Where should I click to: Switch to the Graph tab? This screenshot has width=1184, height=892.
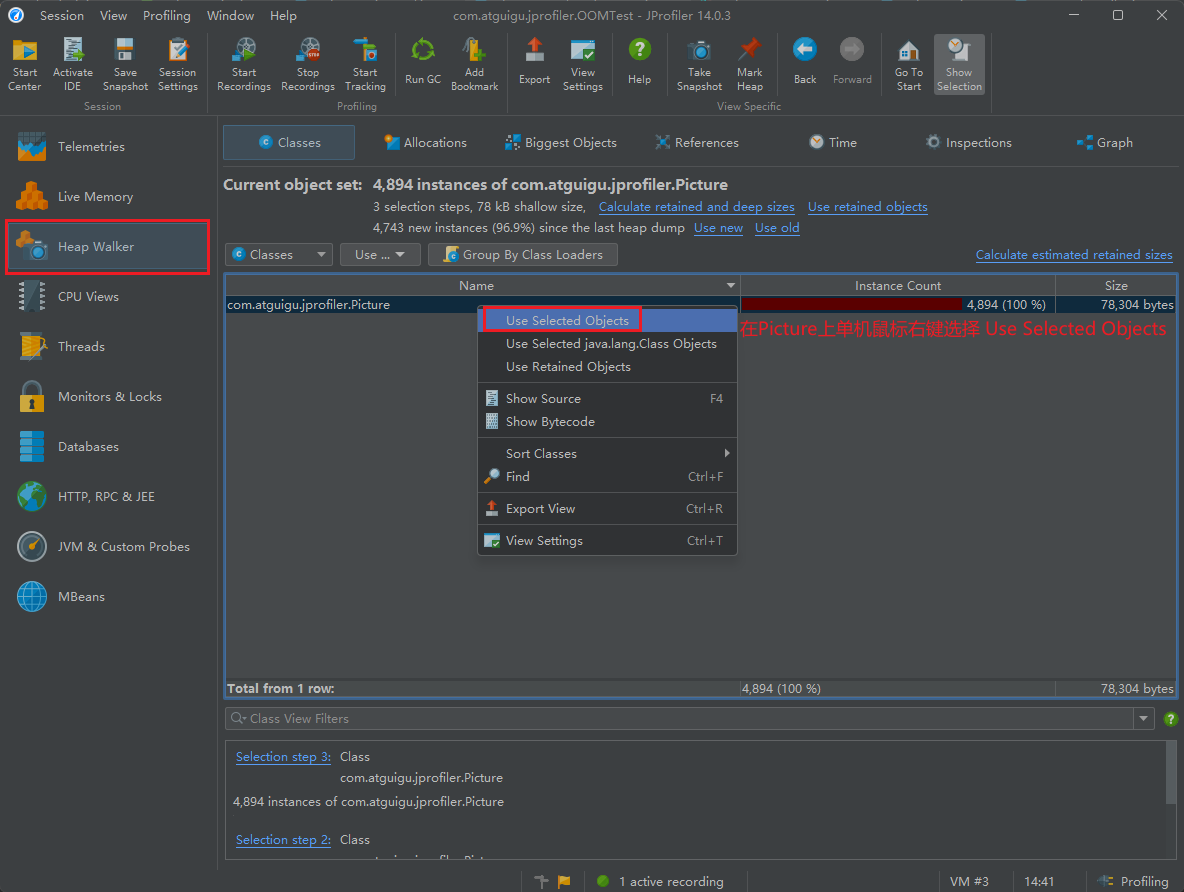[1105, 143]
